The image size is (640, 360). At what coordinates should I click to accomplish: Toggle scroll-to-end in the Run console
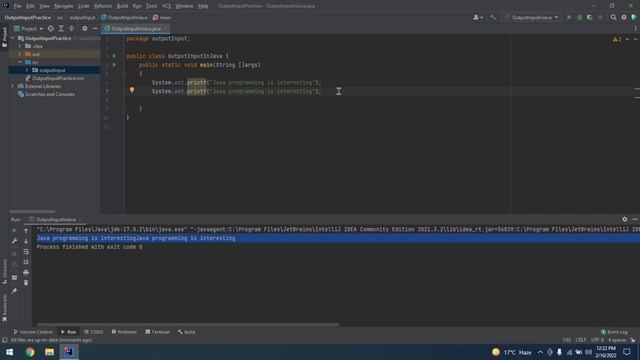(26, 262)
